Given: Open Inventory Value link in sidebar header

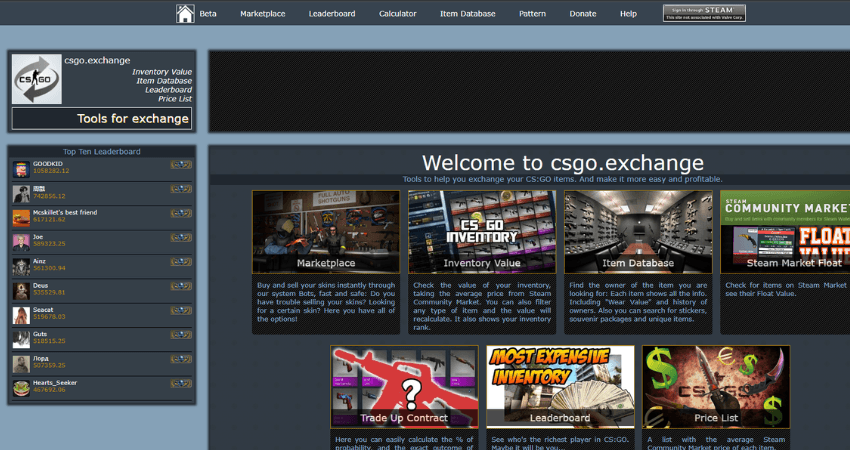Looking at the screenshot, I should pyautogui.click(x=162, y=72).
